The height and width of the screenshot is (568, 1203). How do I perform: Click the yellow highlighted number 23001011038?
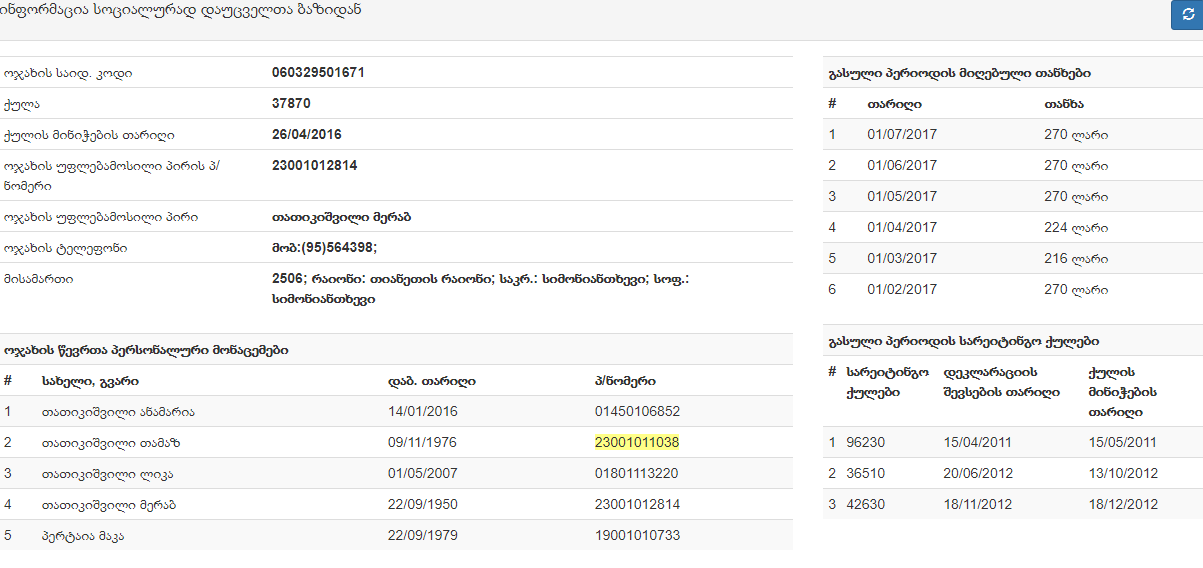(x=637, y=442)
